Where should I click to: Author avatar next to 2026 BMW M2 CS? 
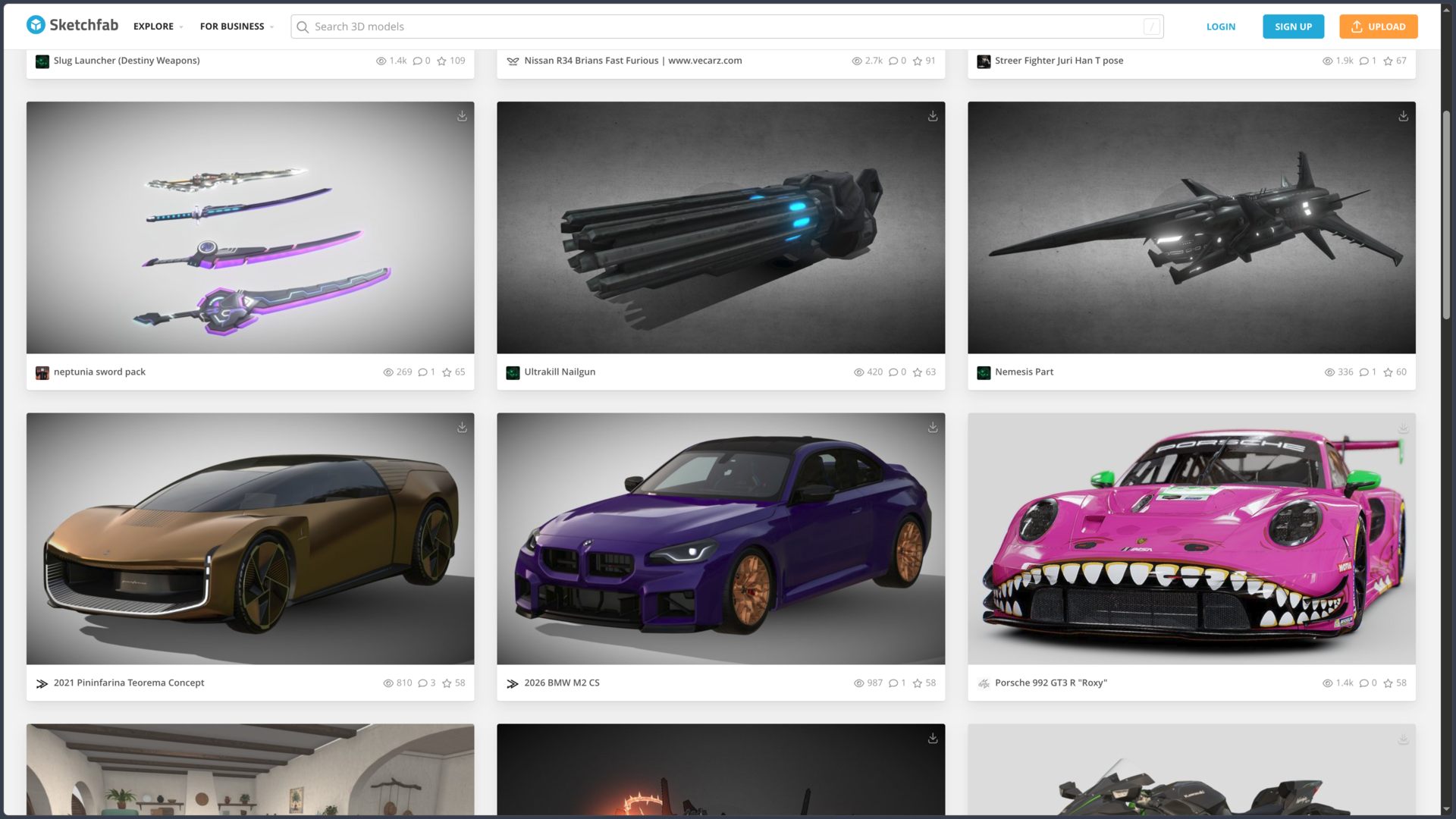point(513,684)
